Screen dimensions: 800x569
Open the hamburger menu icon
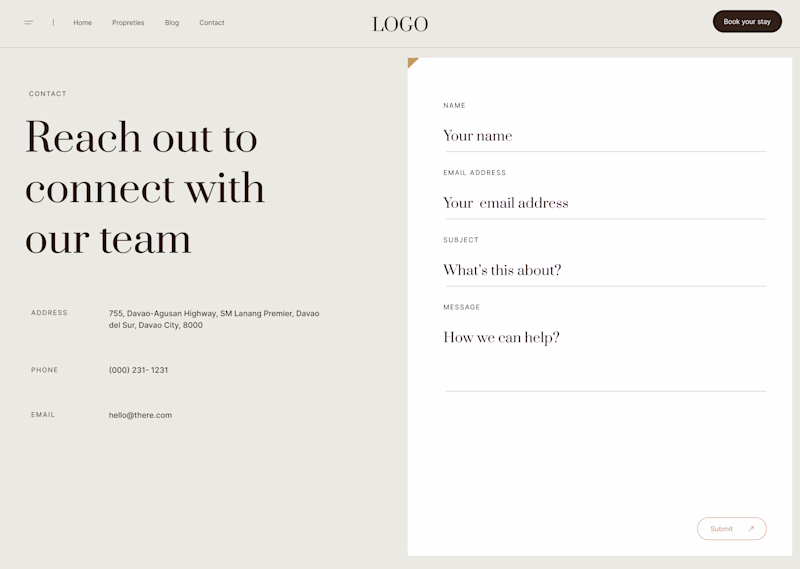[29, 22]
